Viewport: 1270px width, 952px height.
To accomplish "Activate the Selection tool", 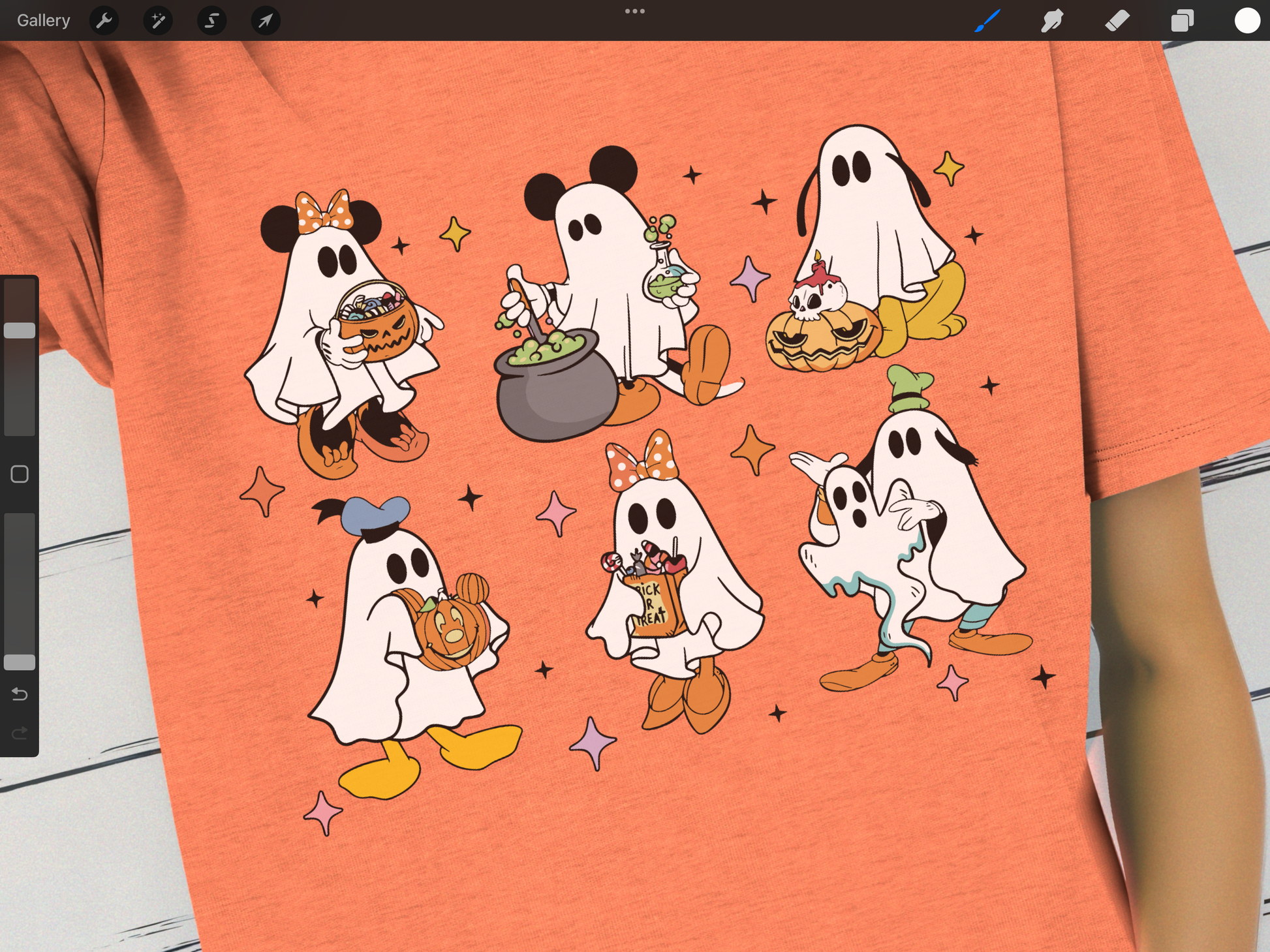I will [x=211, y=21].
